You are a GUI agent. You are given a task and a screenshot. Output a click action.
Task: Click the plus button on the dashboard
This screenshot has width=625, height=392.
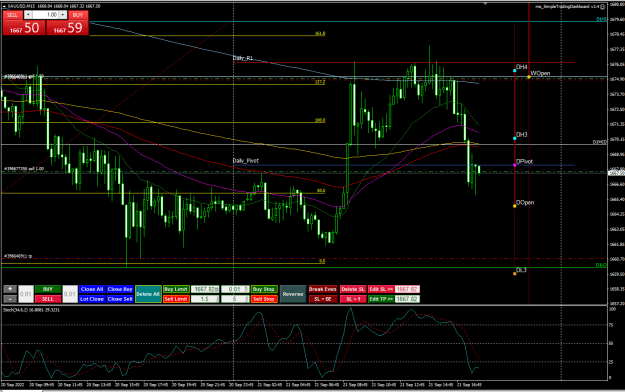(x=10, y=289)
